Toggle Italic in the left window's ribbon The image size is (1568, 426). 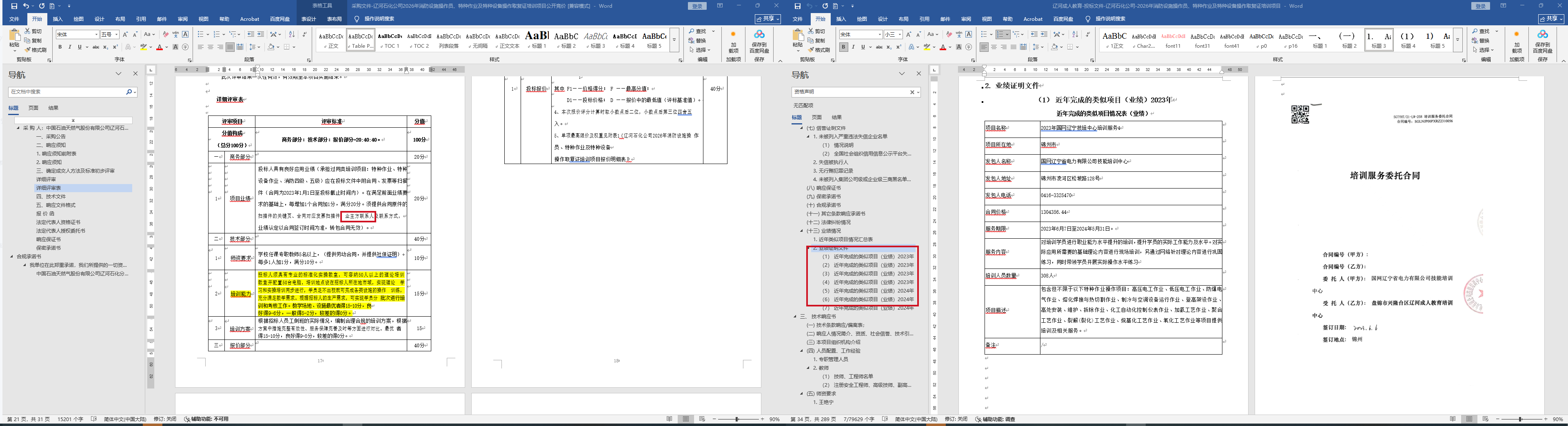click(69, 47)
